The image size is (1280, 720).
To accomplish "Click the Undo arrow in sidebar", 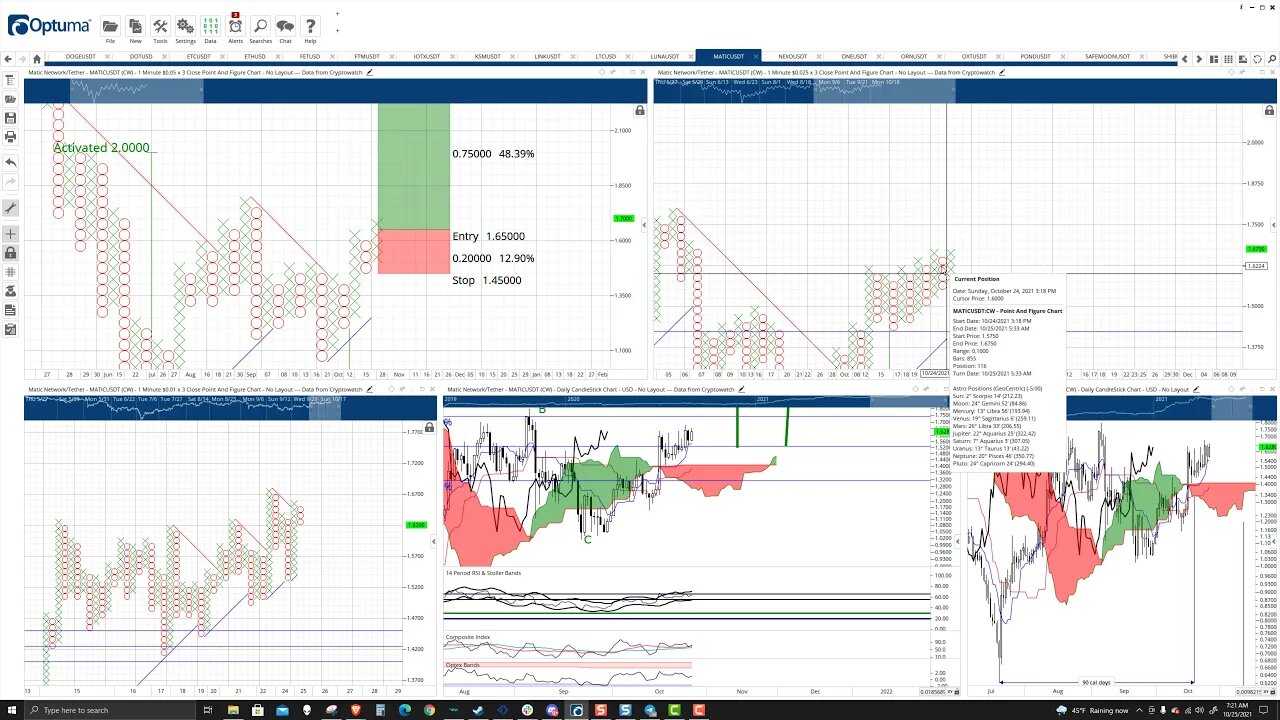I will coord(10,162).
